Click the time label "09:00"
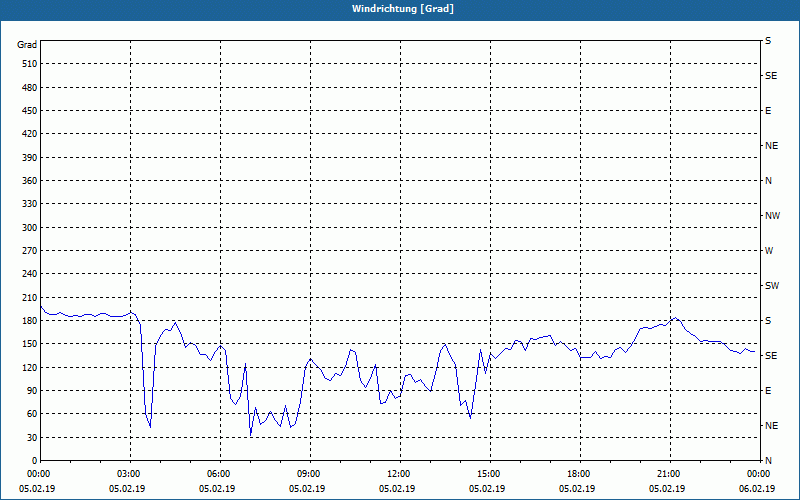This screenshot has height=500, width=800. pos(310,474)
